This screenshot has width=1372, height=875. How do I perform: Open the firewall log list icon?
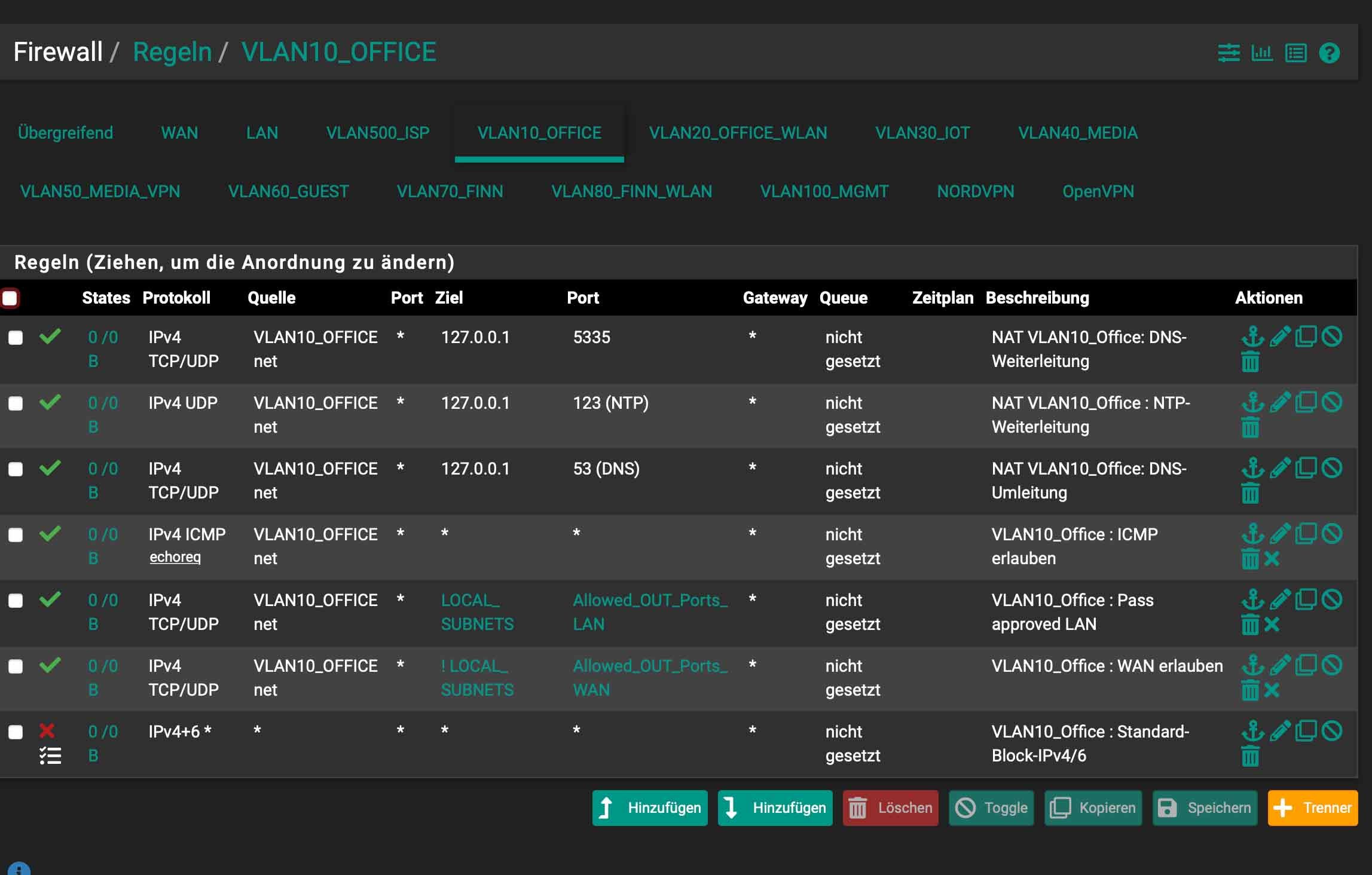coord(1295,53)
